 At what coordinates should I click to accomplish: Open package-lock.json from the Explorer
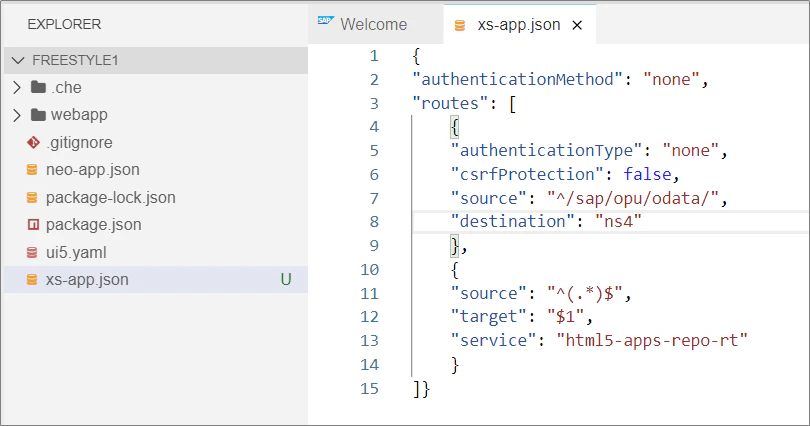111,197
